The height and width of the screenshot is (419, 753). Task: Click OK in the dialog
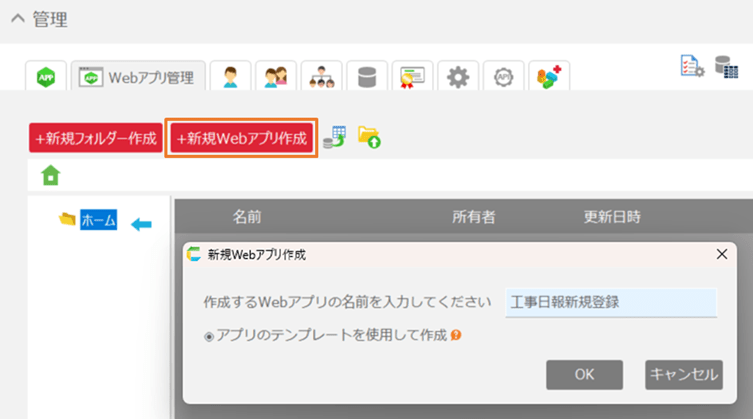584,375
